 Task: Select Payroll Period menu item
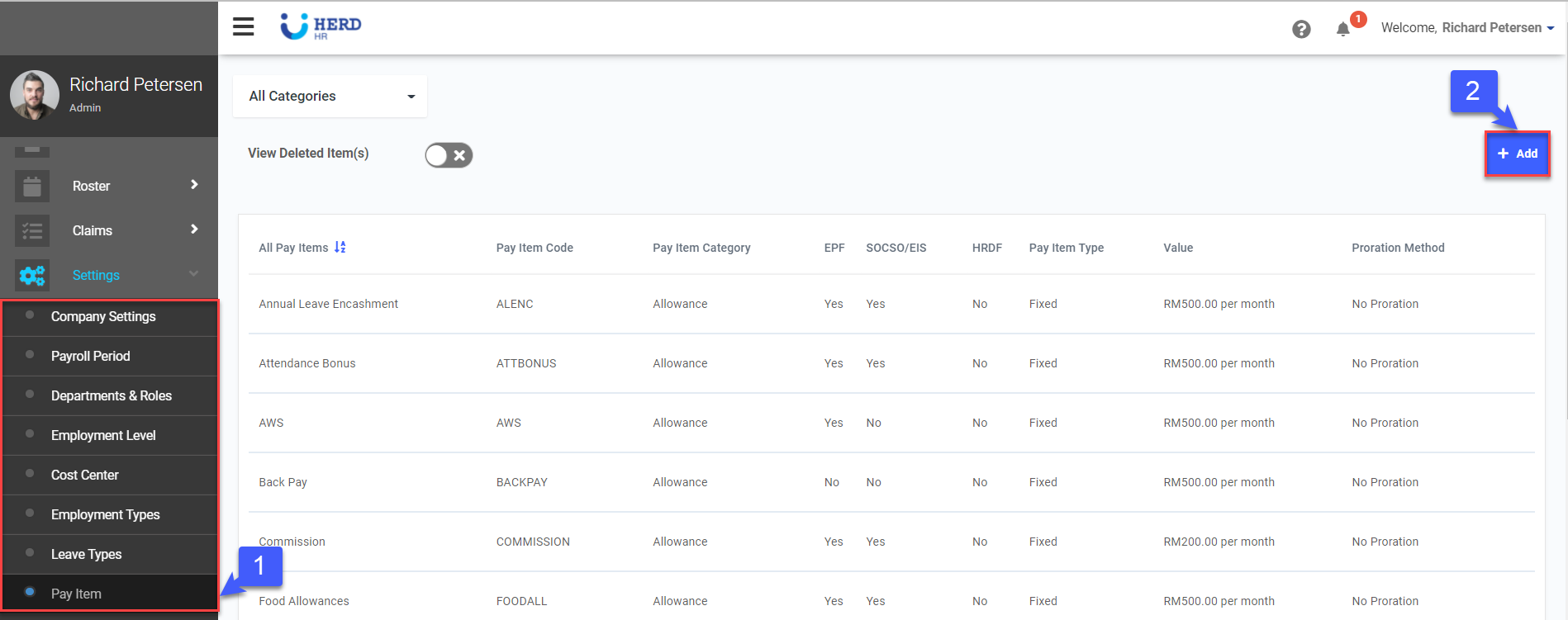coord(91,357)
